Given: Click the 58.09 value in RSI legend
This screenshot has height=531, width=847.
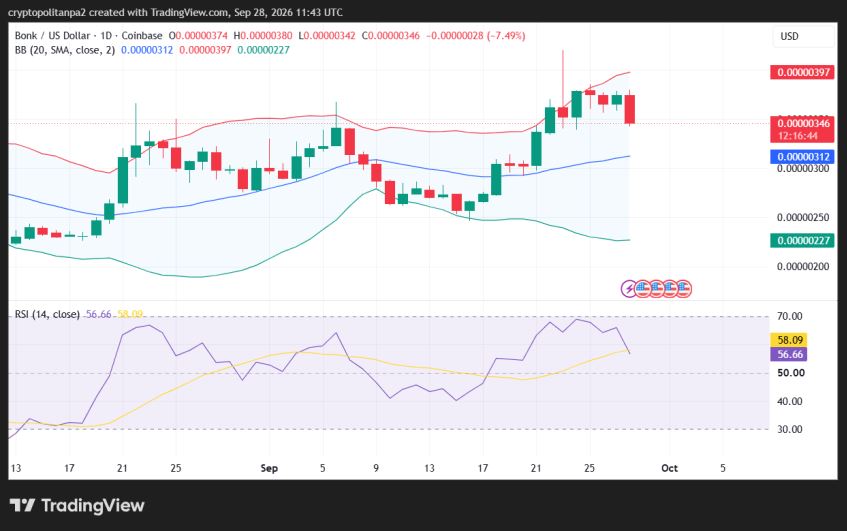Looking at the screenshot, I should (x=130, y=314).
